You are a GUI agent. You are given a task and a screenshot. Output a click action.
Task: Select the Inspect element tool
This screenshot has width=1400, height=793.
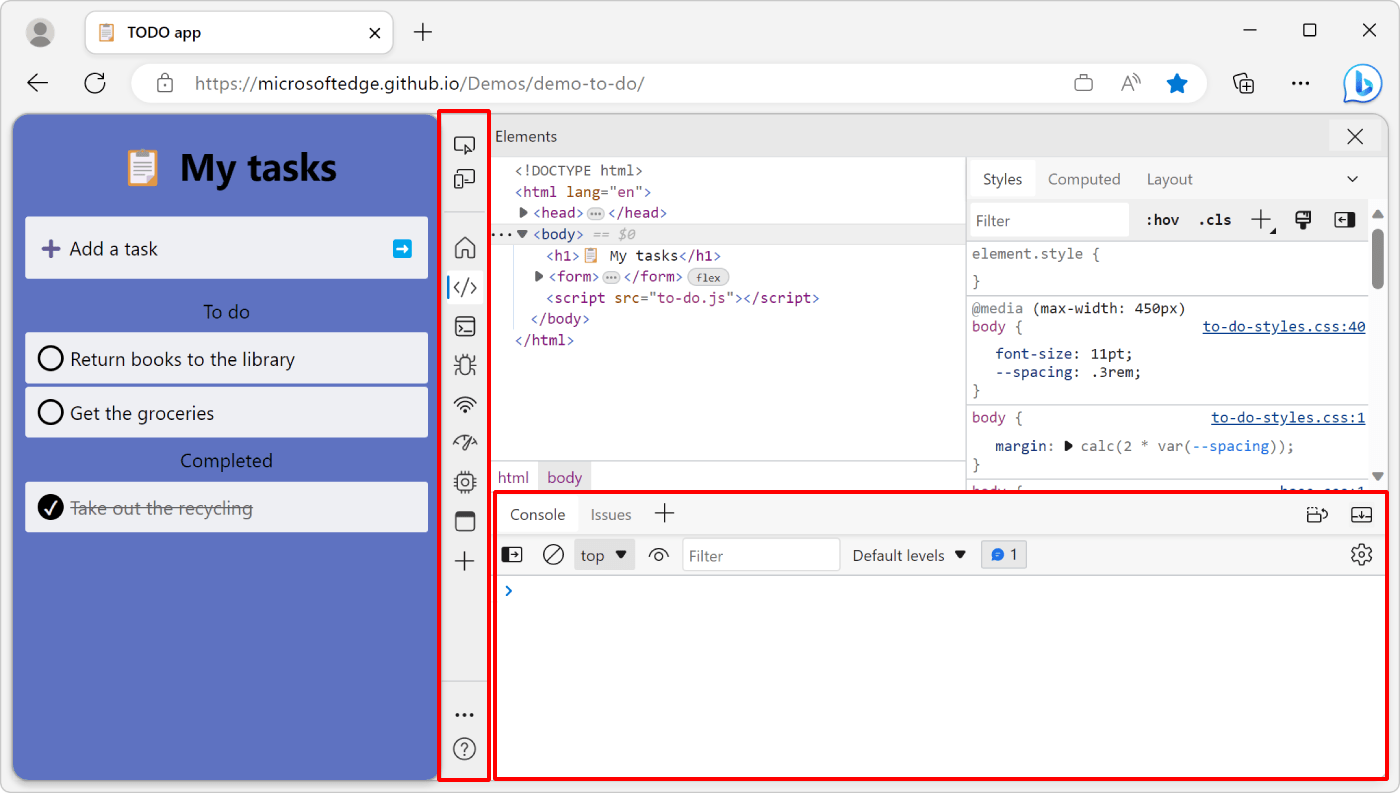tap(464, 144)
